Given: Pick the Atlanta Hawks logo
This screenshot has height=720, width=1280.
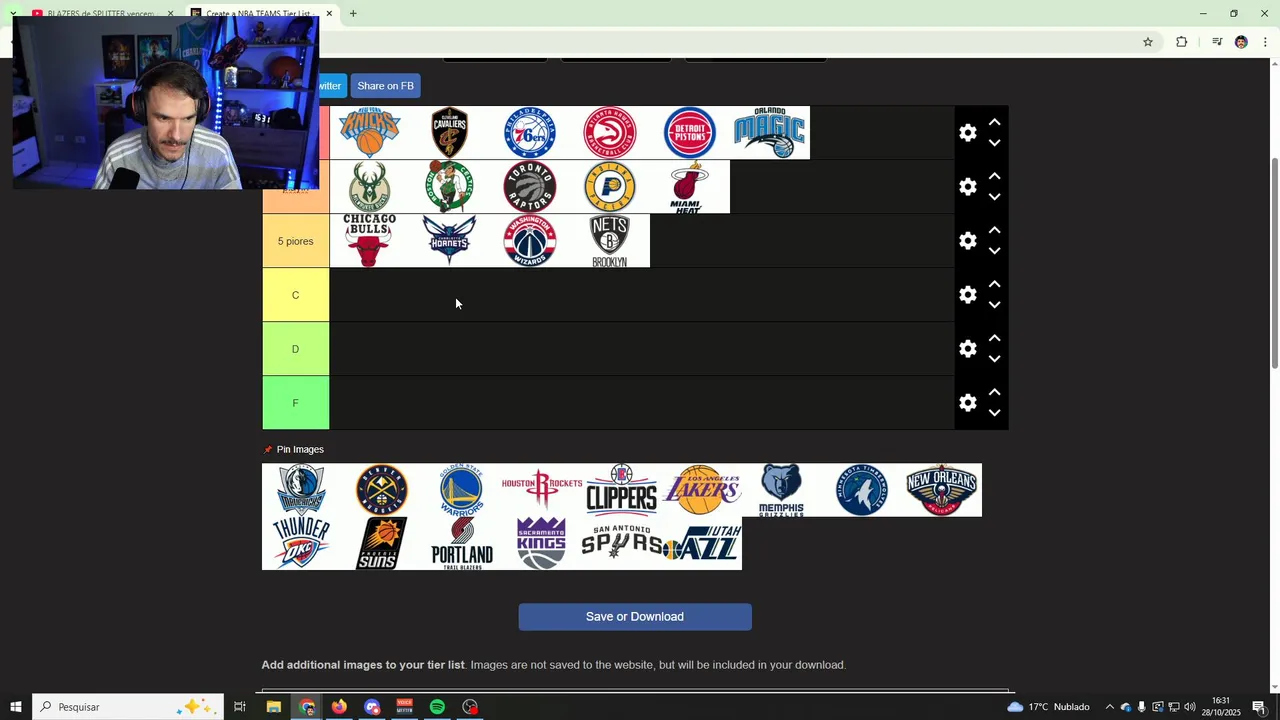Looking at the screenshot, I should click(x=610, y=133).
